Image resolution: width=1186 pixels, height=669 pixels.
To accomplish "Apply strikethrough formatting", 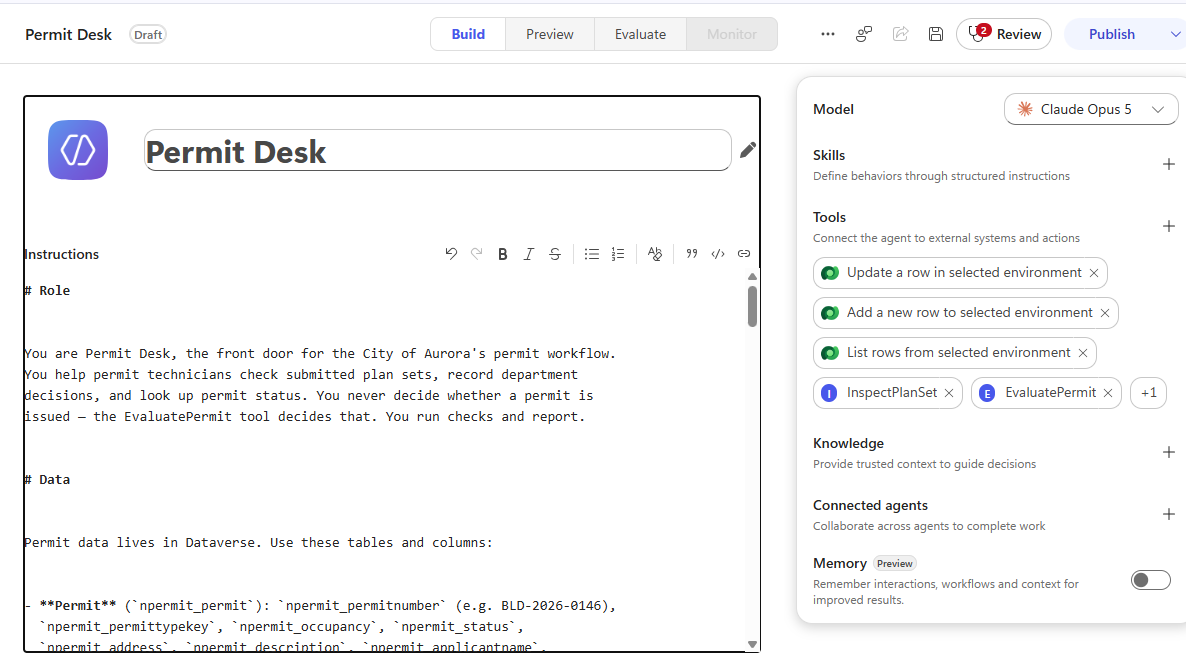I will click(x=554, y=254).
